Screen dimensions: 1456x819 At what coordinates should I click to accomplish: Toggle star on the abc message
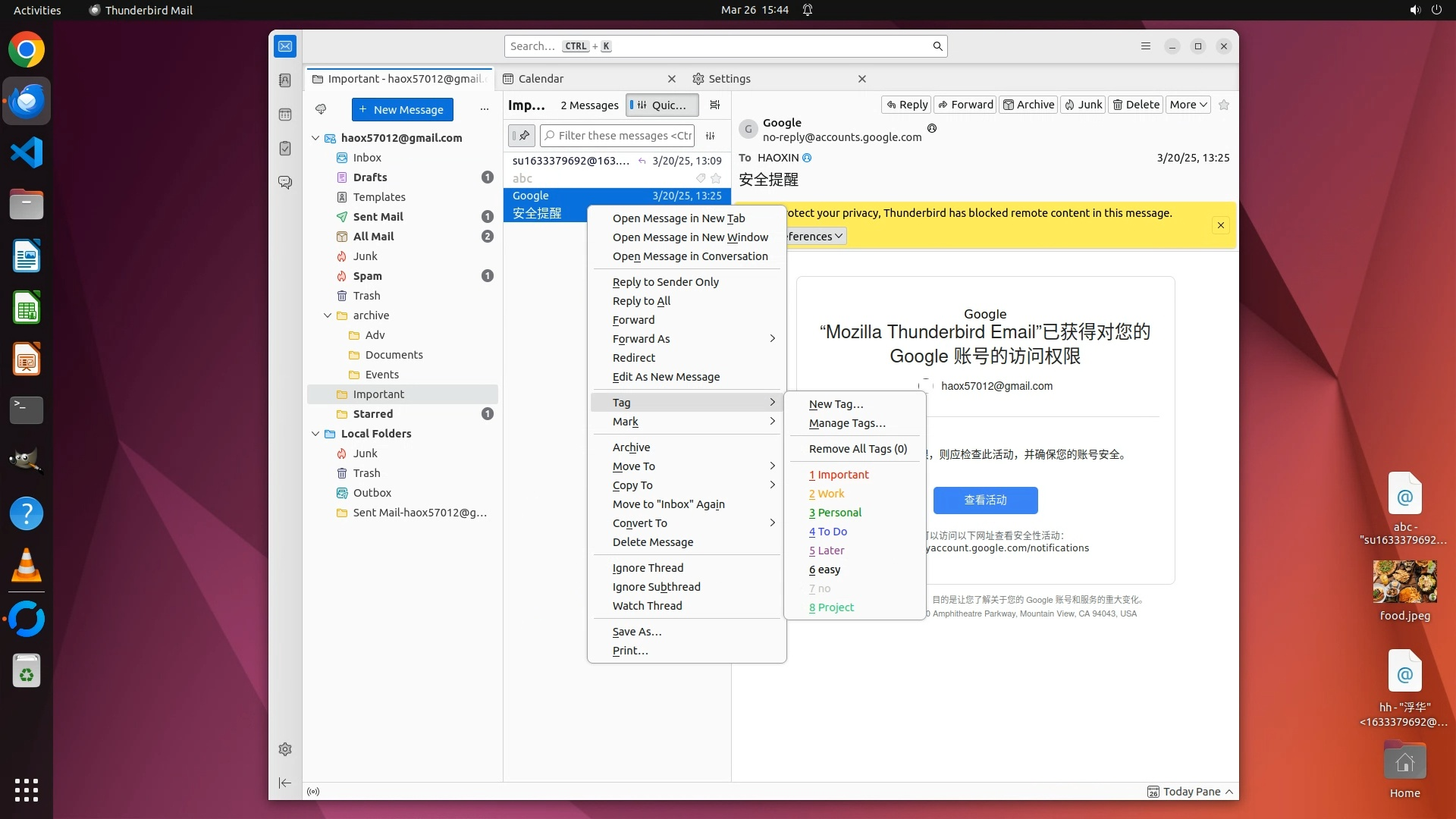[716, 178]
